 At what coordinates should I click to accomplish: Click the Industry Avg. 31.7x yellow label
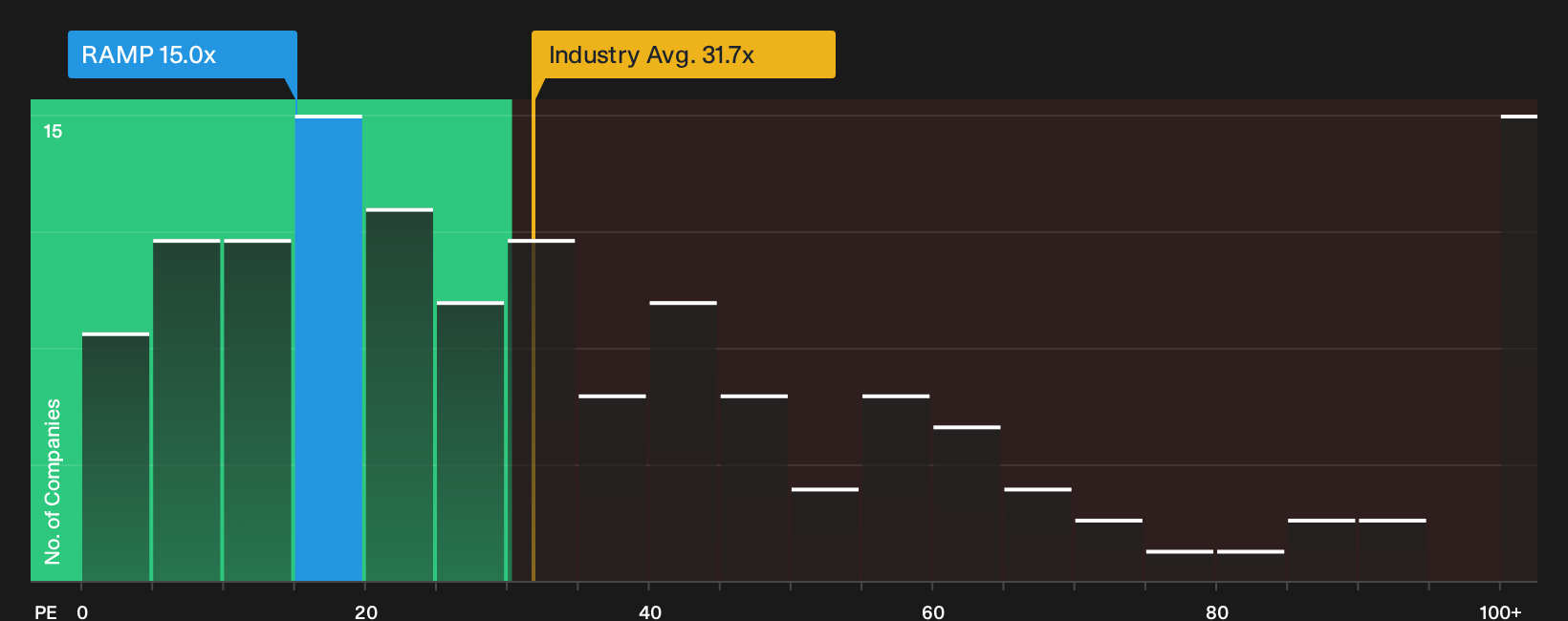click(684, 54)
